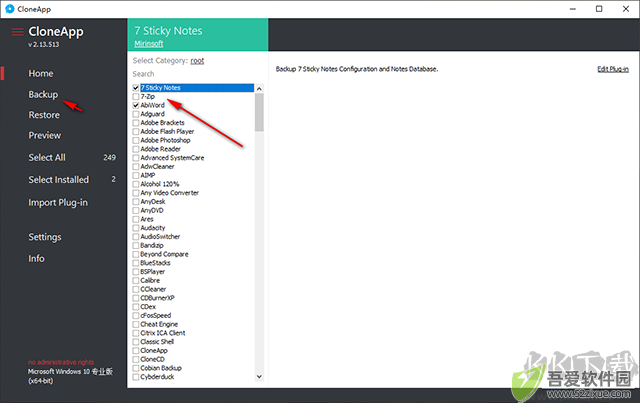Screen dimensions: 640x403
Task: Choose Select Installed in sidebar
Action: click(x=58, y=180)
